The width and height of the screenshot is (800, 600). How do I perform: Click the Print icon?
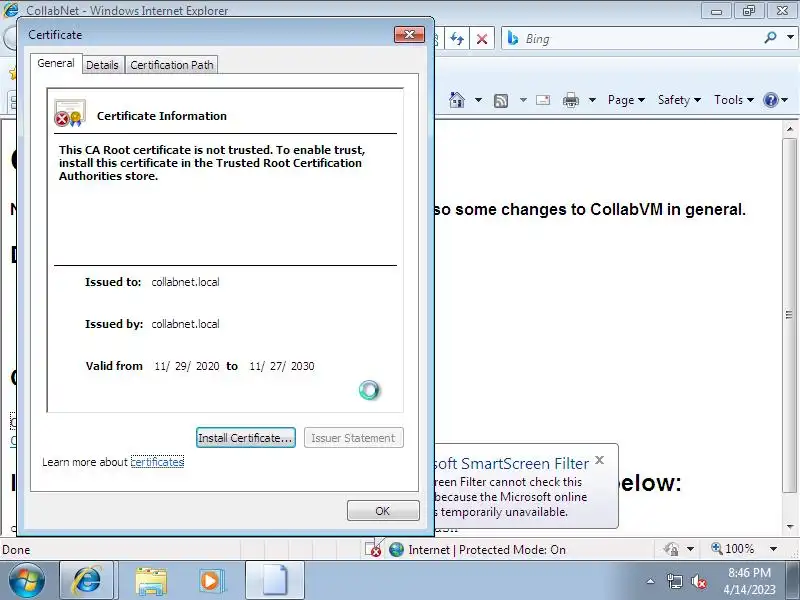tap(570, 100)
